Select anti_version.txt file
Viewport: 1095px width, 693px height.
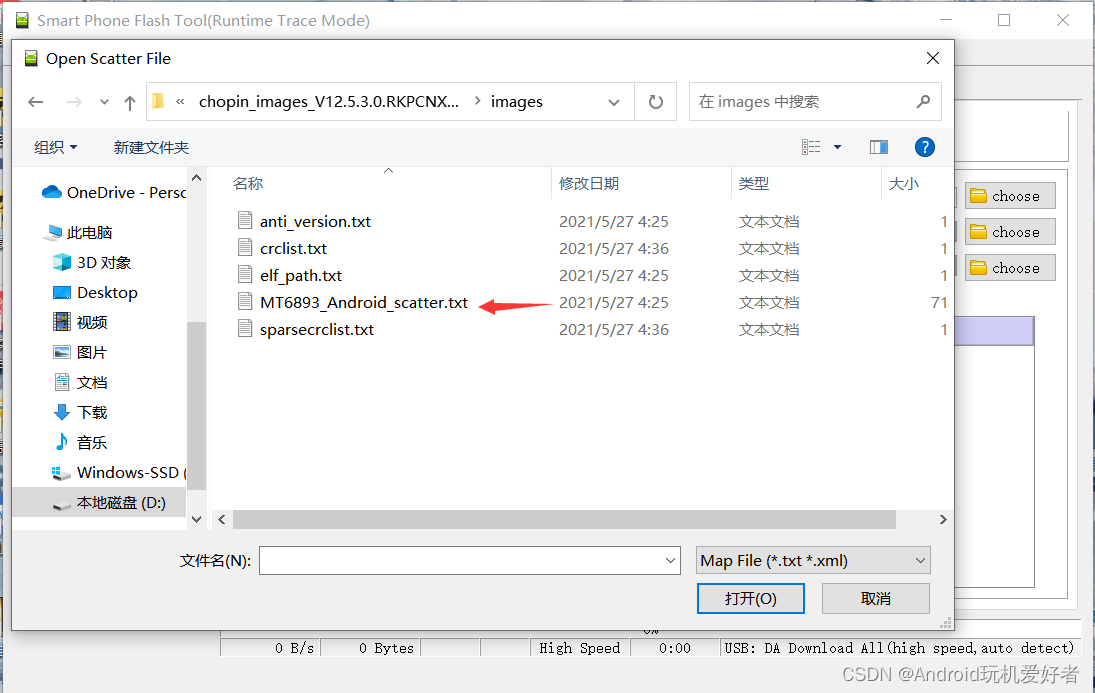[x=315, y=221]
